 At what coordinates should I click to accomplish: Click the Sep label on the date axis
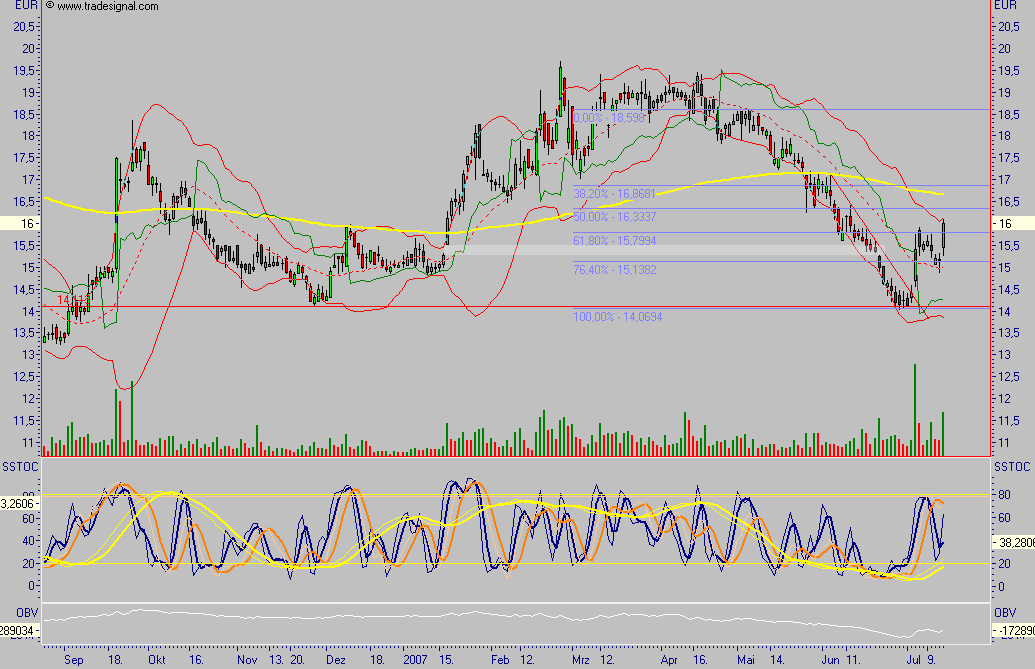(x=71, y=660)
